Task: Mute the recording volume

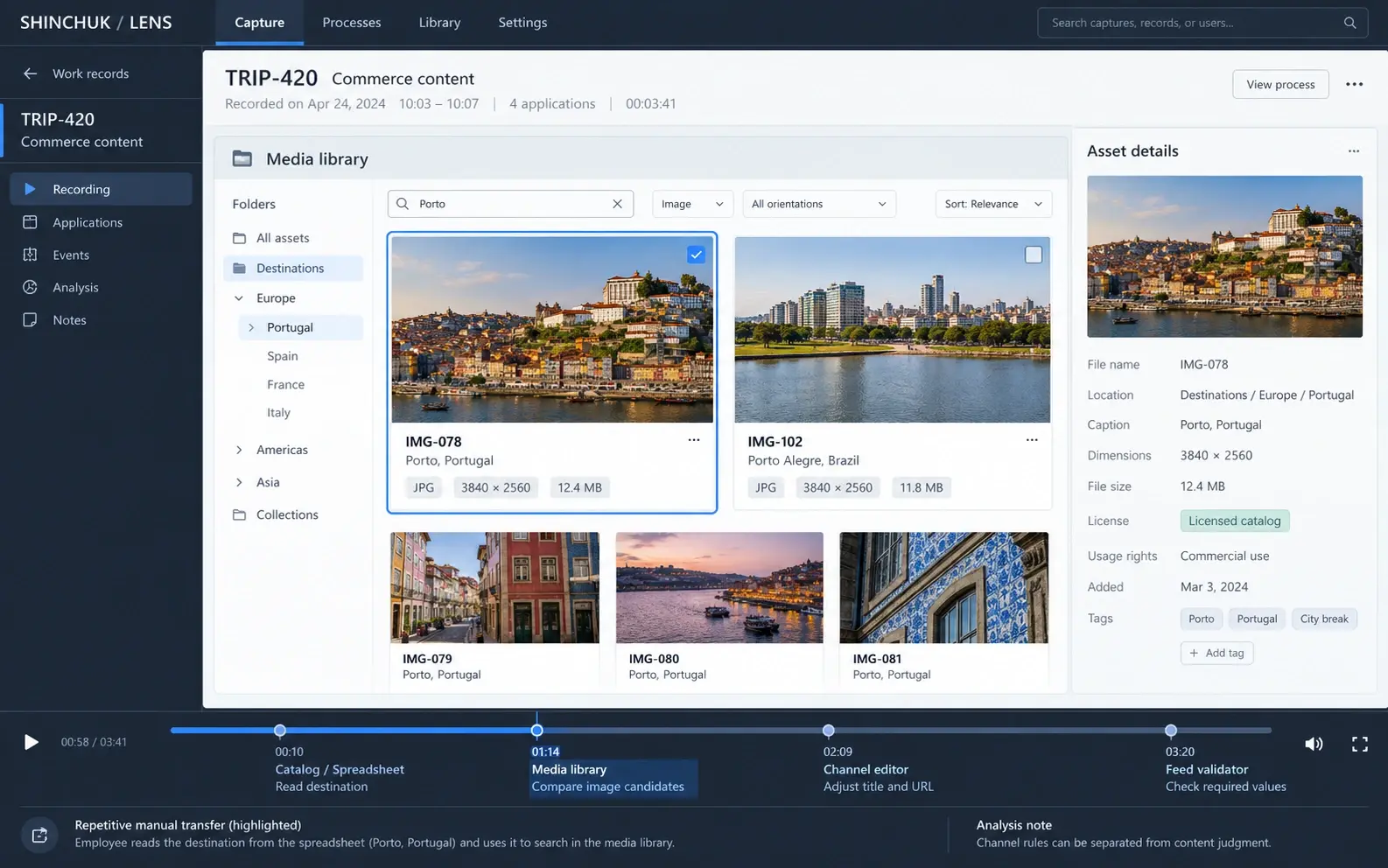Action: click(1314, 744)
